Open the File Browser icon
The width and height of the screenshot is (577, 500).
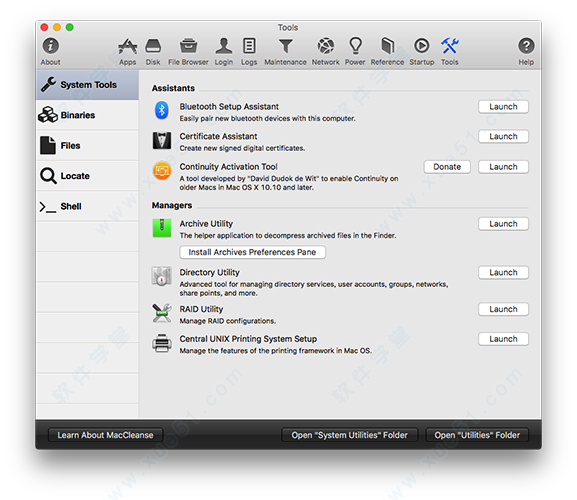(188, 46)
